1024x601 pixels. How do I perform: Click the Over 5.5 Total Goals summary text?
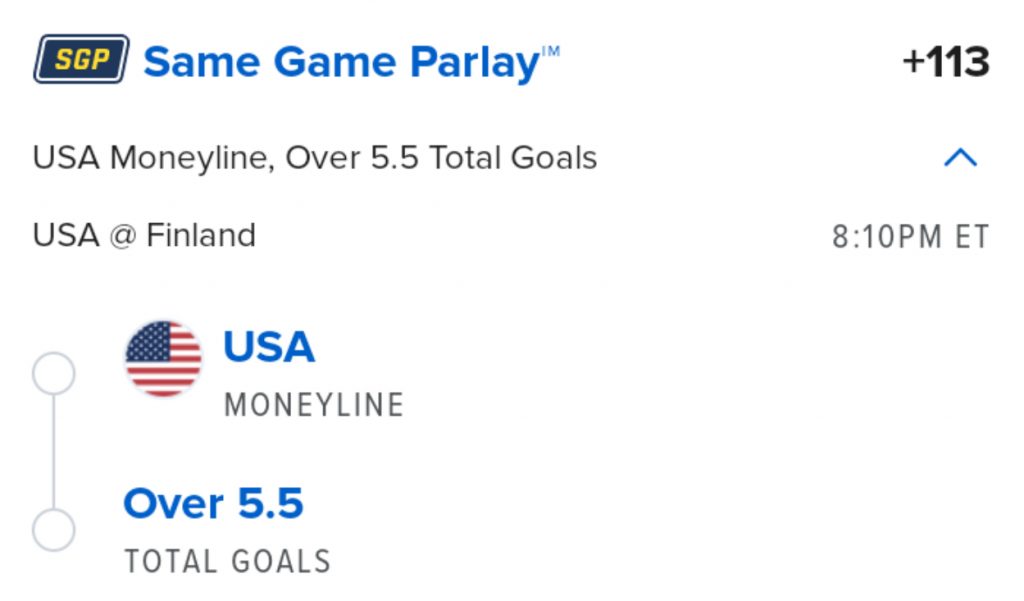(441, 158)
